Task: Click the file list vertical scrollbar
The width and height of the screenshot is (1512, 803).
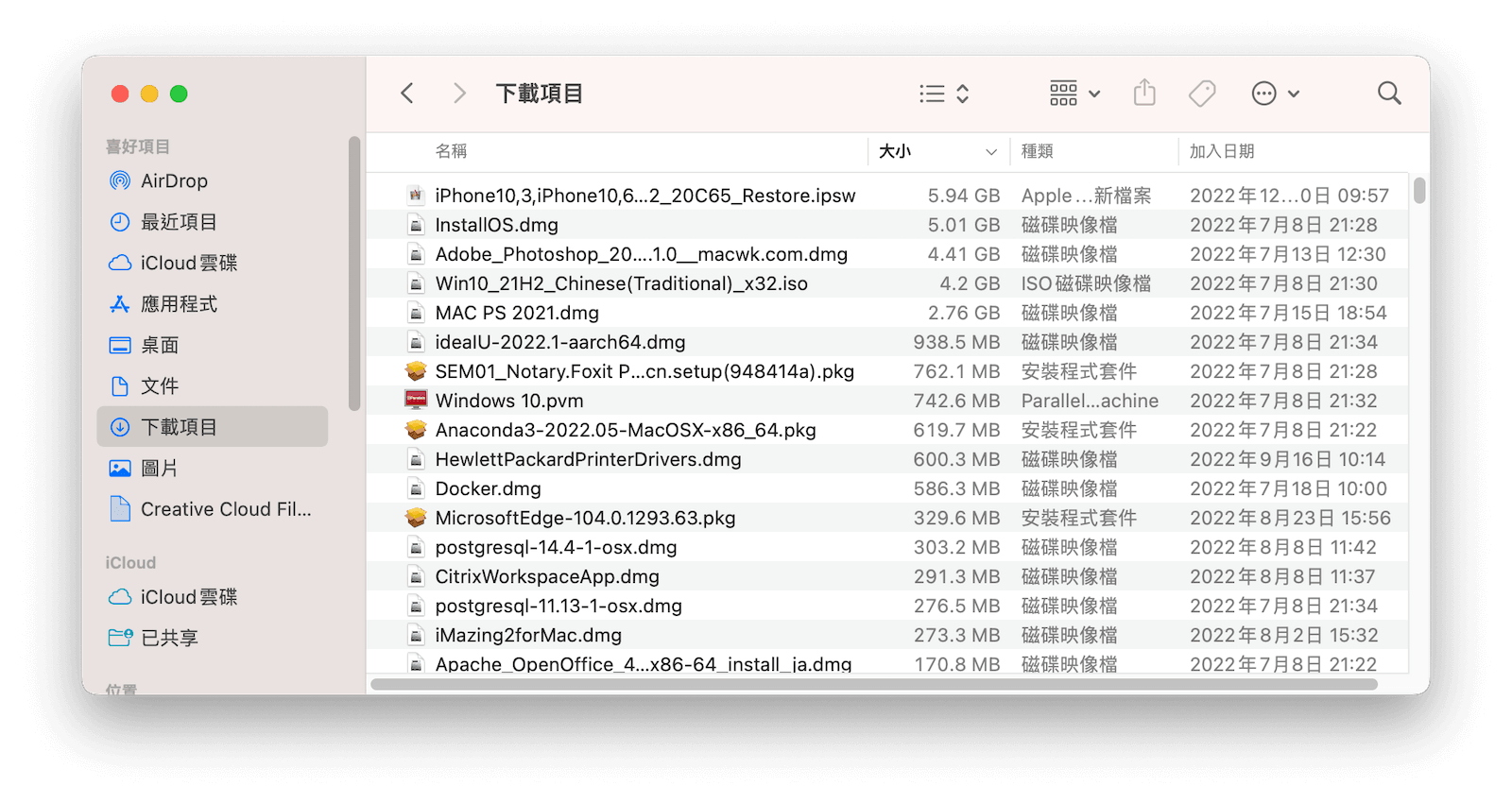Action: click(x=1419, y=190)
